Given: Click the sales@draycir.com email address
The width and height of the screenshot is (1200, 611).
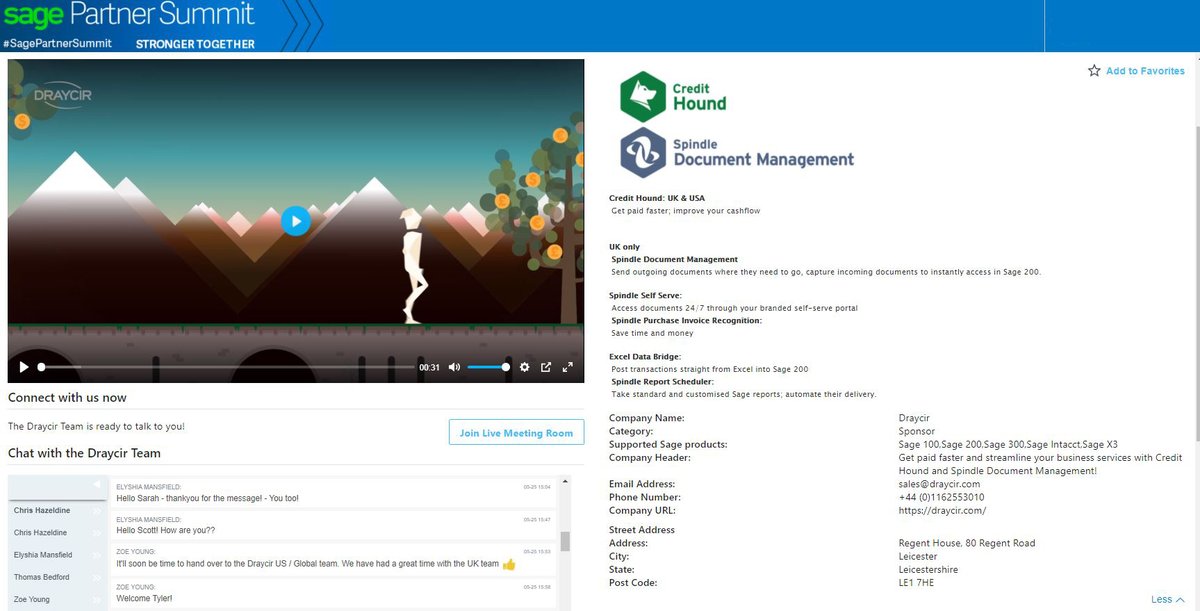Looking at the screenshot, I should 939,484.
